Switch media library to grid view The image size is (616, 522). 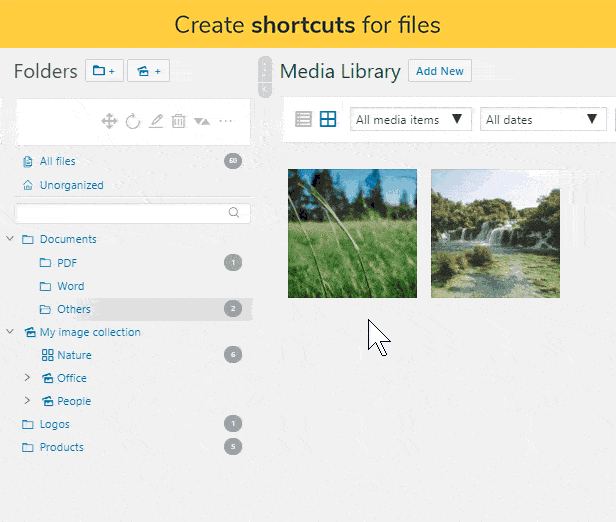(x=328, y=120)
